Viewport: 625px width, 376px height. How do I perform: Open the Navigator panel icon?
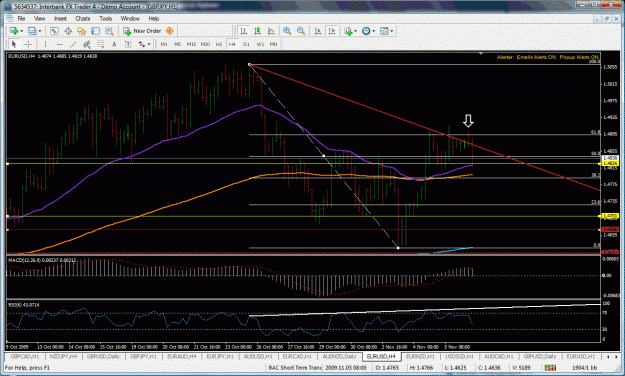82,31
